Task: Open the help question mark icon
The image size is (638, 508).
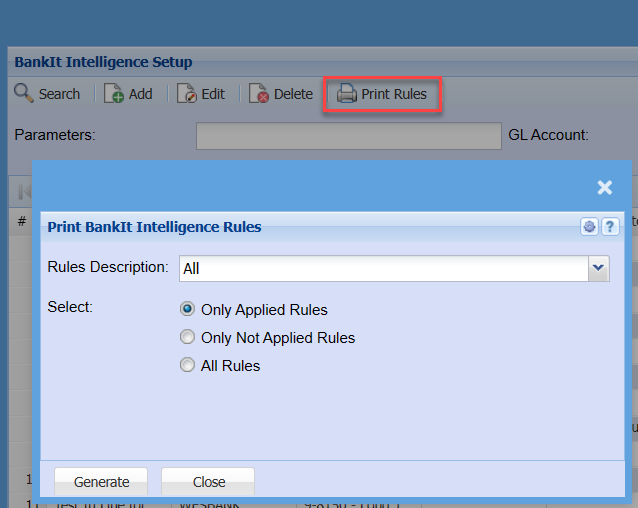Action: [610, 227]
